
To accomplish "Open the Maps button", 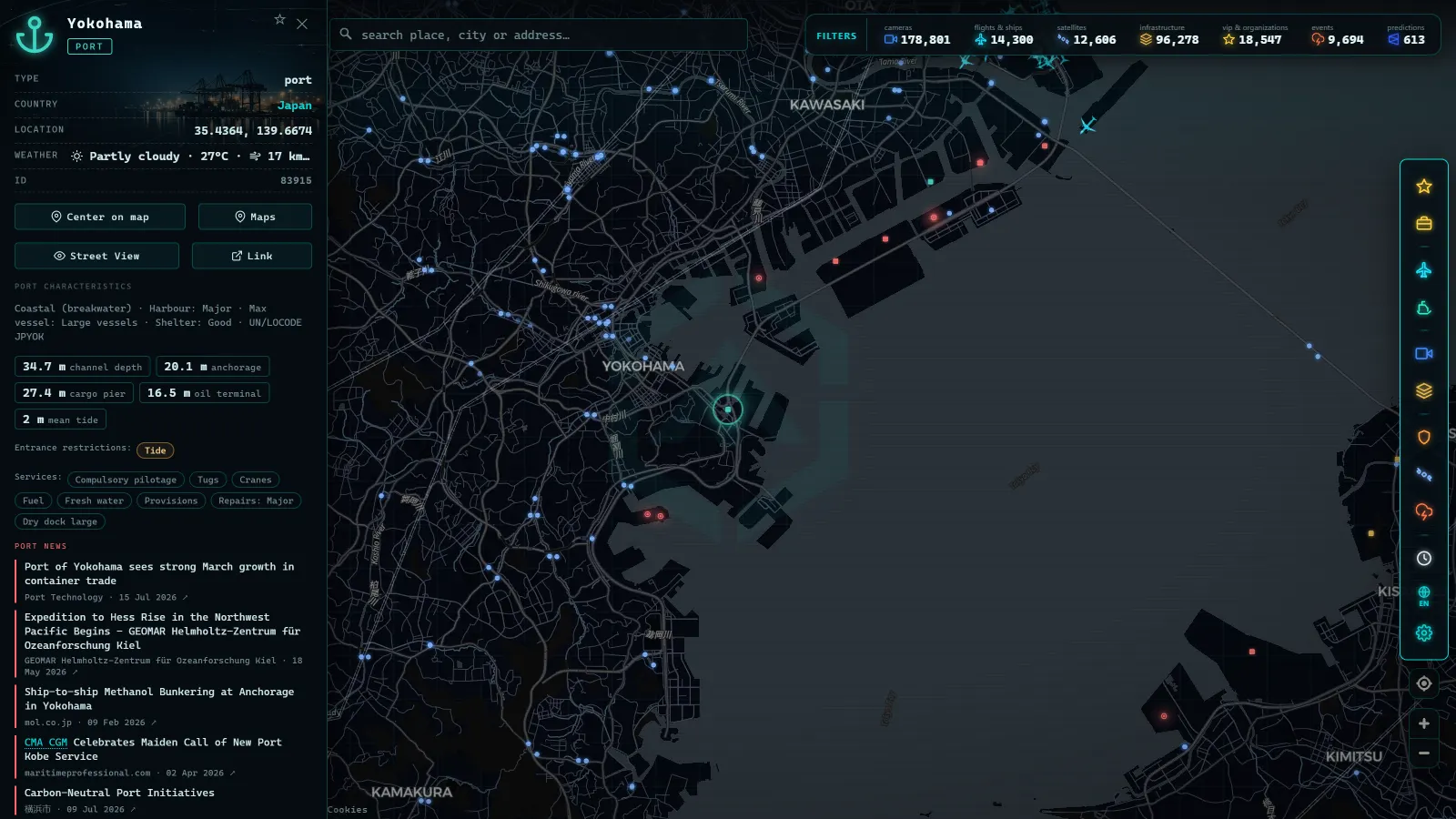I will pyautogui.click(x=255, y=217).
